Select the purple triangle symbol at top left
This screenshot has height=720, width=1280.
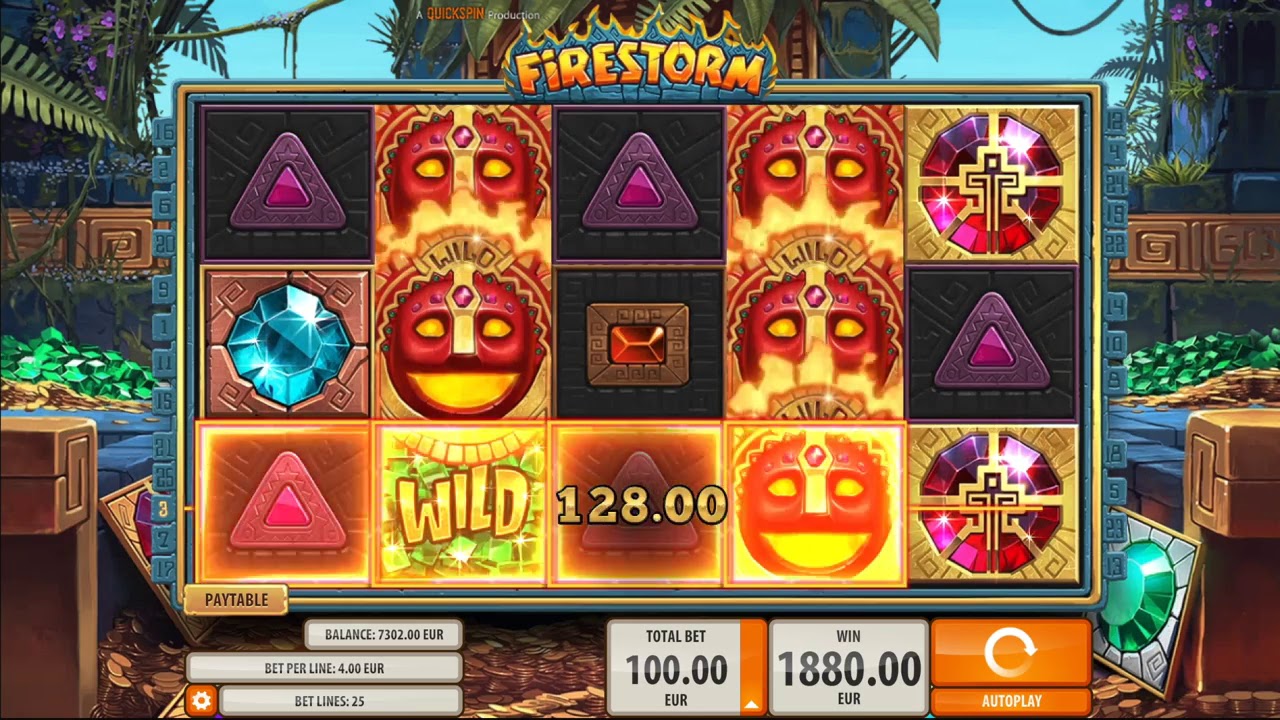coord(287,185)
